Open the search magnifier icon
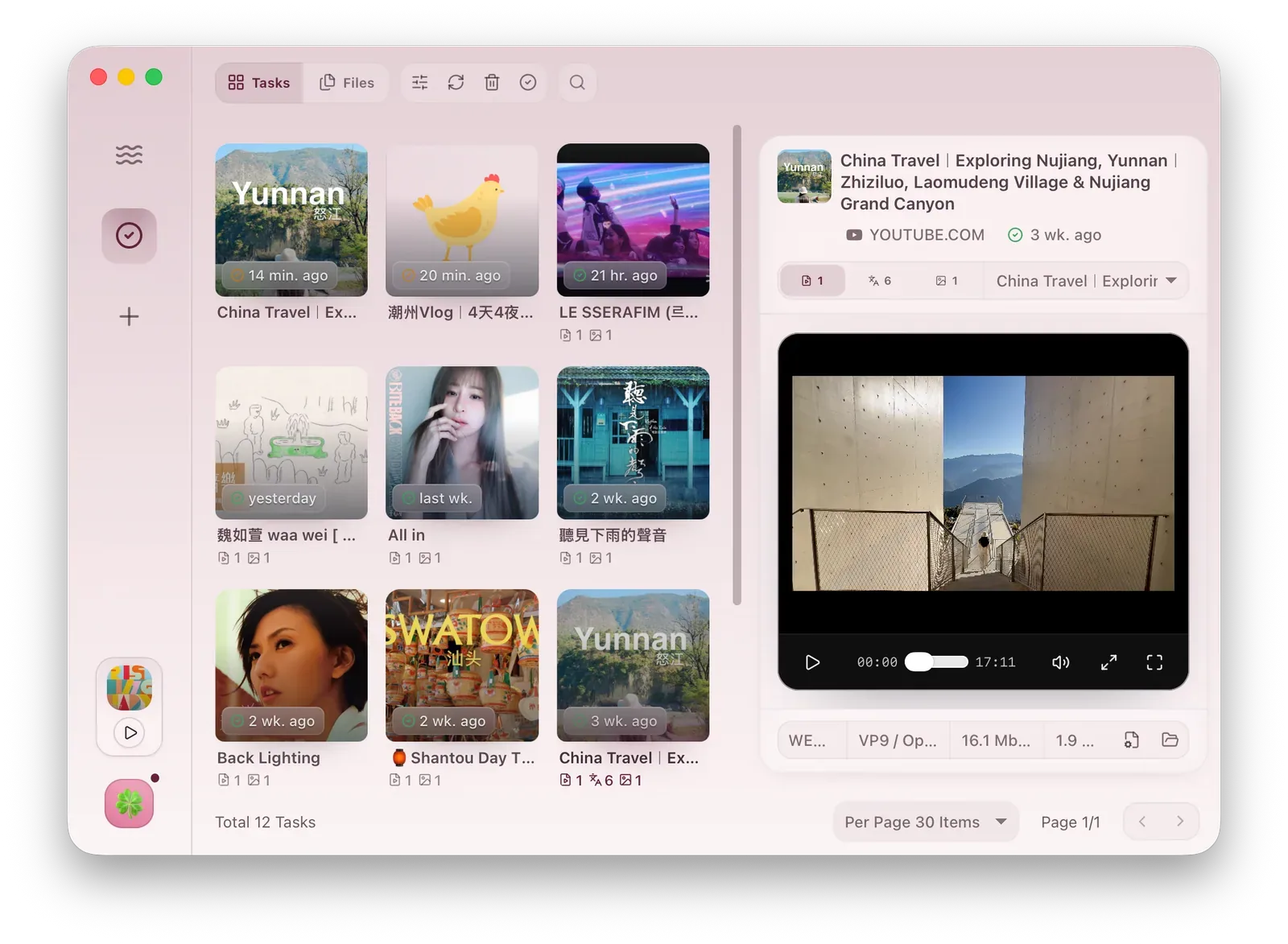Viewport: 1288px width, 944px height. point(577,82)
